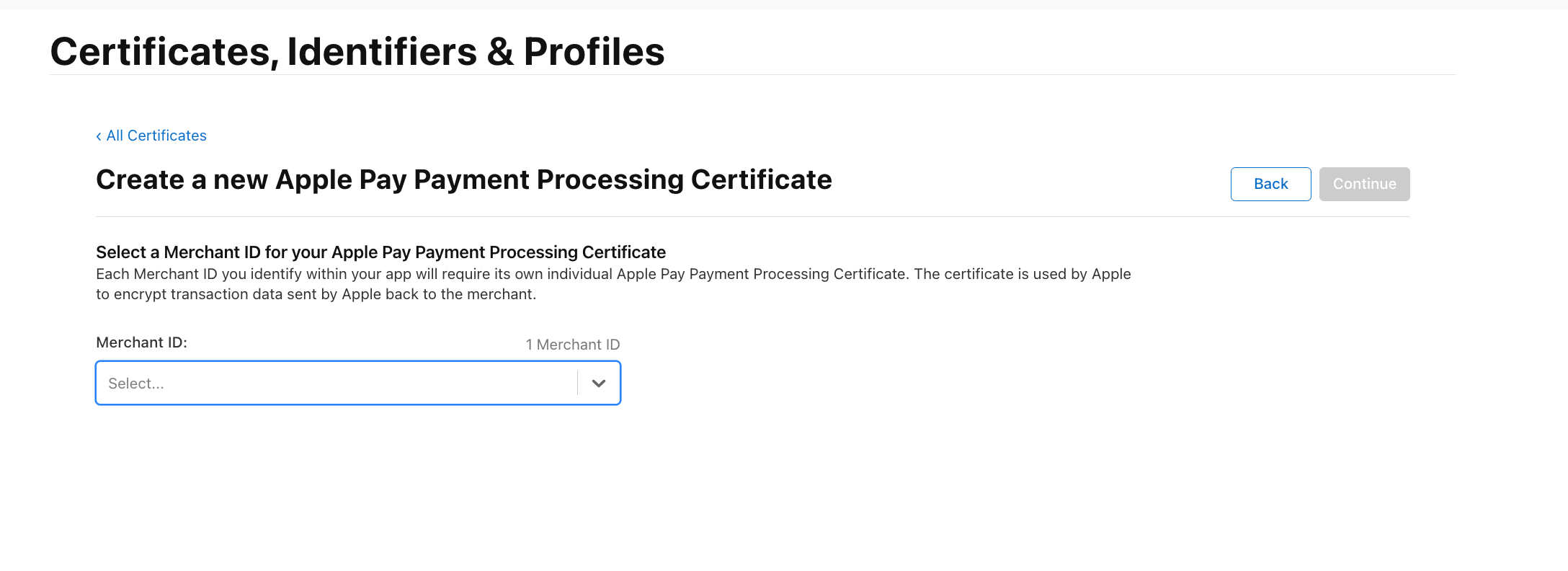Click the word Identifiers in the page title
The height and width of the screenshot is (571, 1568).
[382, 52]
